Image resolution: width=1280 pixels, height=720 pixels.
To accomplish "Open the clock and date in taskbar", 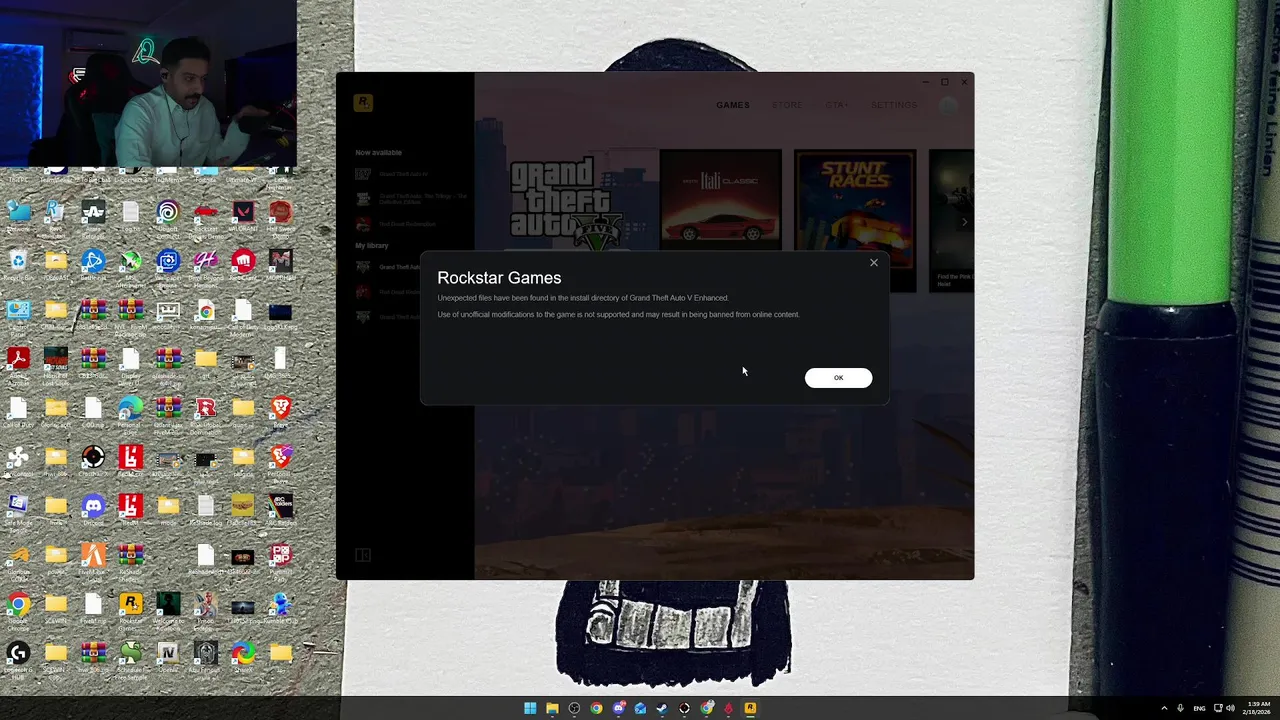I will pyautogui.click(x=1259, y=708).
